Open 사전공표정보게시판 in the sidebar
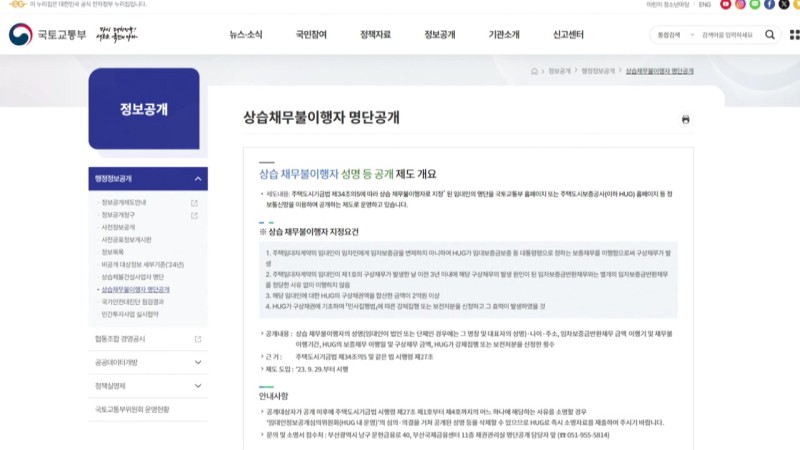The width and height of the screenshot is (800, 450). pos(126,240)
